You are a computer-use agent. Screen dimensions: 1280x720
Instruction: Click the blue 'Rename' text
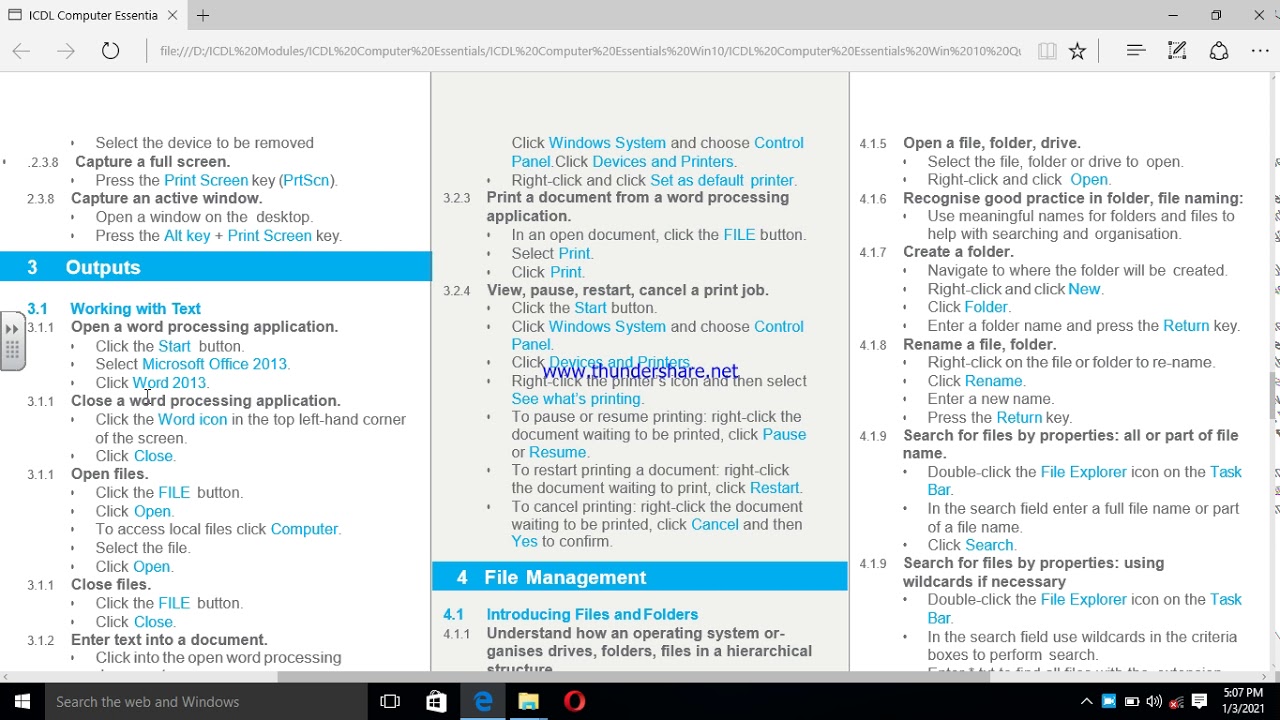click(994, 381)
